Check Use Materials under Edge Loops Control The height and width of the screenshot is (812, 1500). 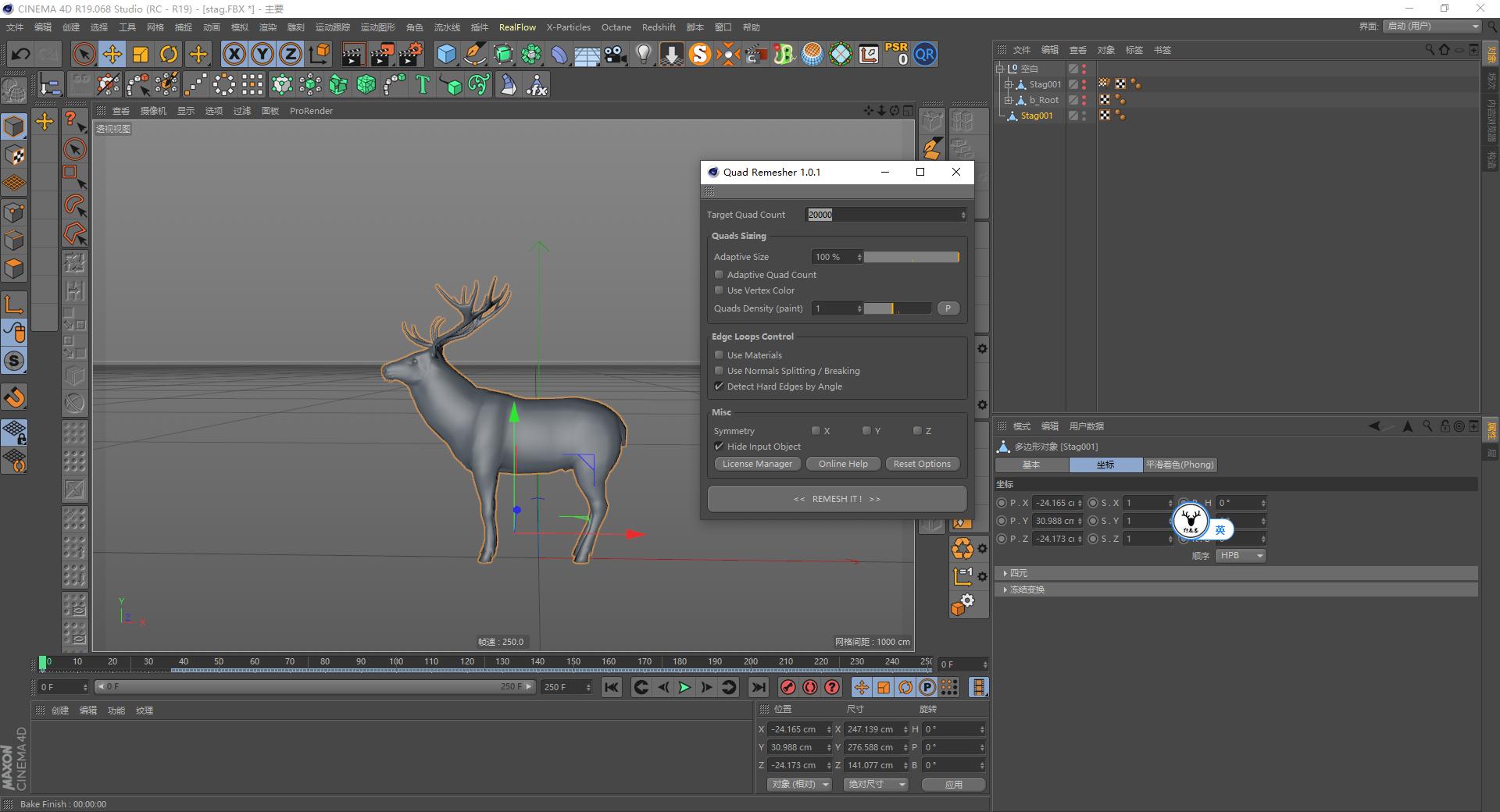point(719,354)
